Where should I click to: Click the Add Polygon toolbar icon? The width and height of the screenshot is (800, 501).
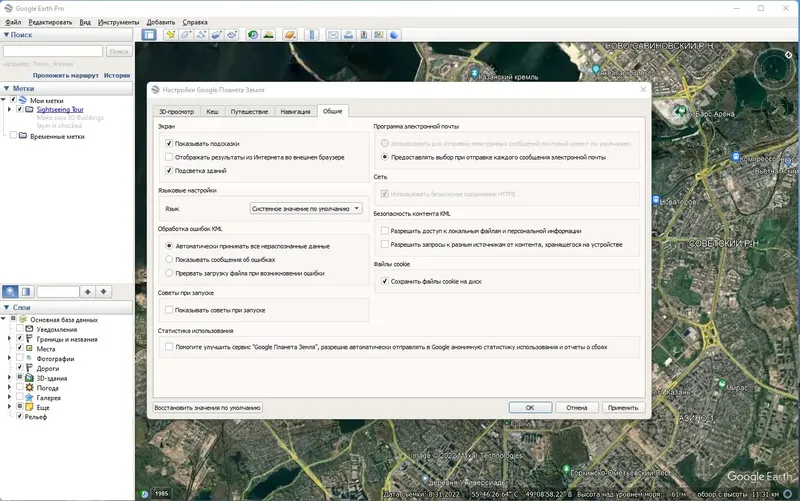[x=186, y=35]
